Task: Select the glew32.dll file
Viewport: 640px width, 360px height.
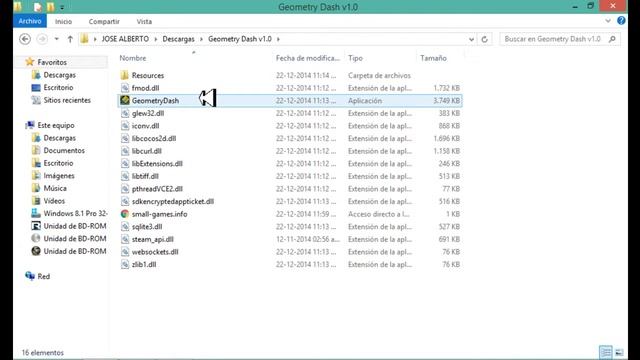Action: coord(148,113)
